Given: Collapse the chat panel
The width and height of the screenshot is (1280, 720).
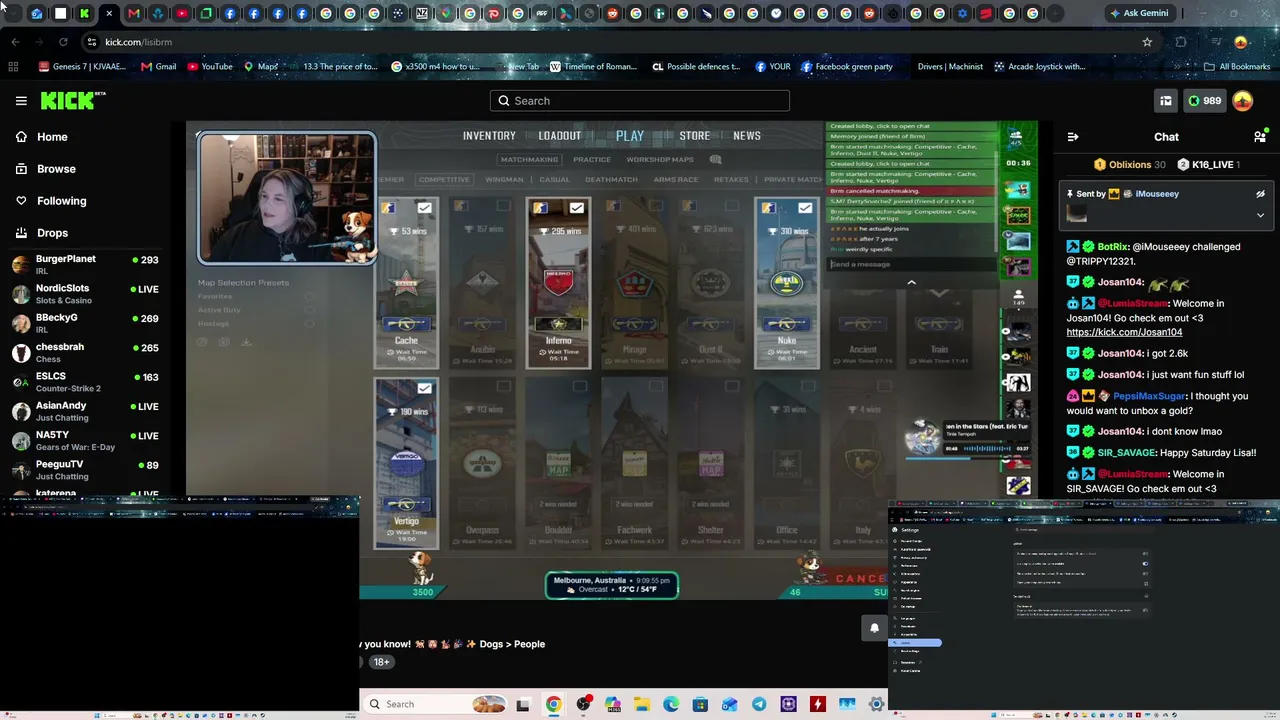Looking at the screenshot, I should pyautogui.click(x=1073, y=137).
